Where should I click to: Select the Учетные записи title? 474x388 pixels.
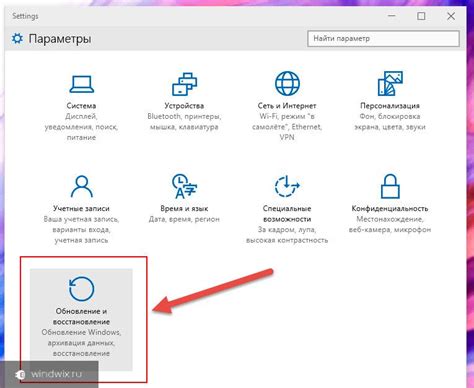pyautogui.click(x=81, y=208)
